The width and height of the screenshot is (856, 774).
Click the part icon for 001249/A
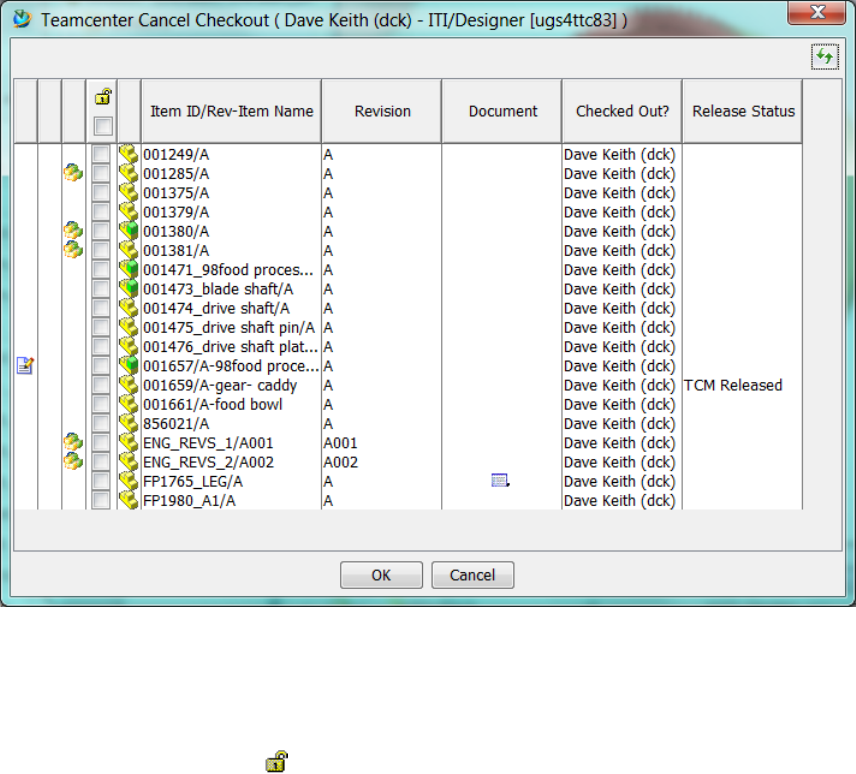coord(128,154)
